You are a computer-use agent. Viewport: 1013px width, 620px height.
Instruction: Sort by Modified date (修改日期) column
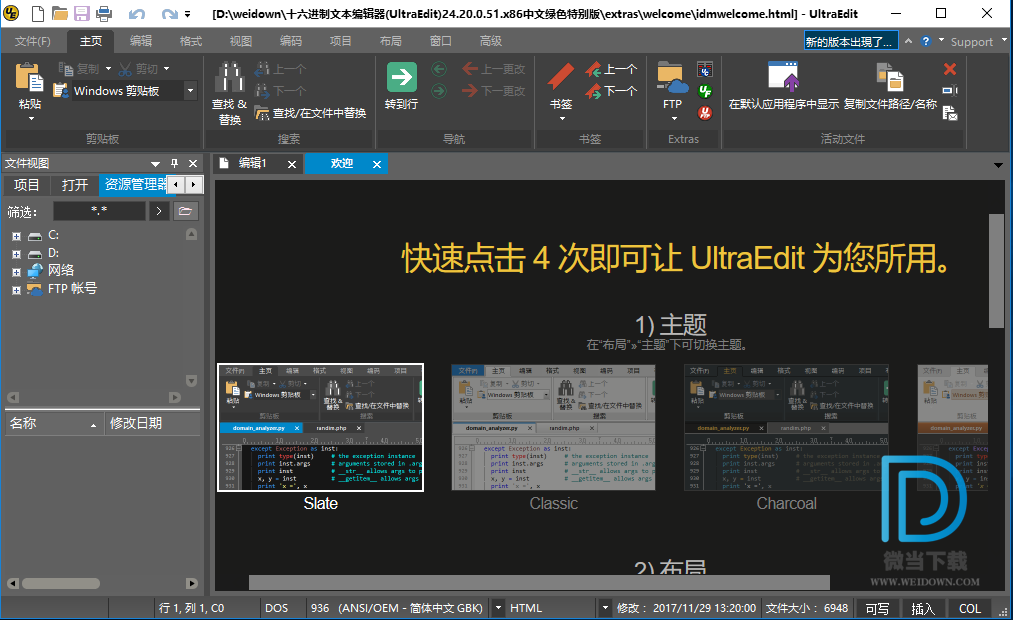152,424
